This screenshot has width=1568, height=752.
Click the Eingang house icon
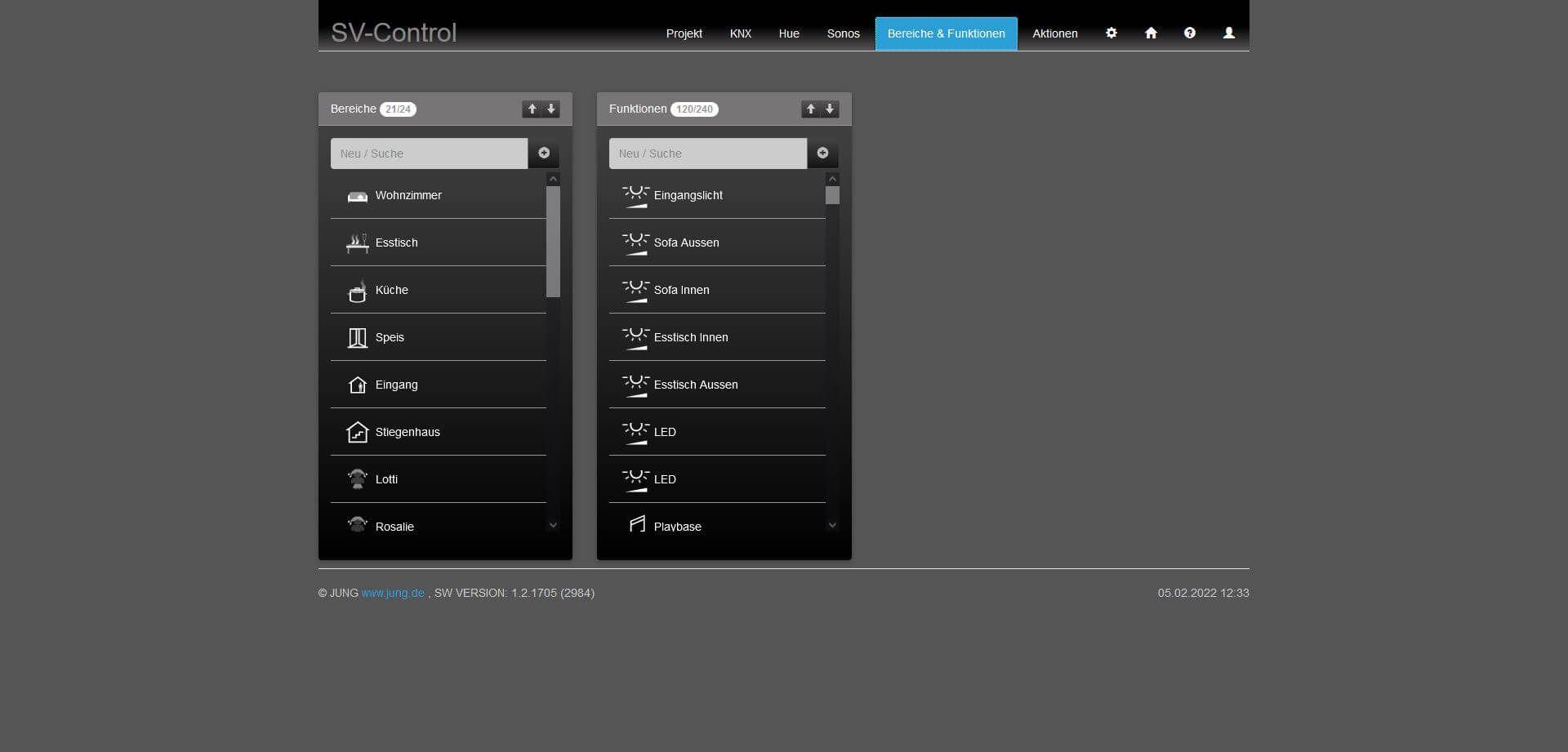click(x=357, y=385)
